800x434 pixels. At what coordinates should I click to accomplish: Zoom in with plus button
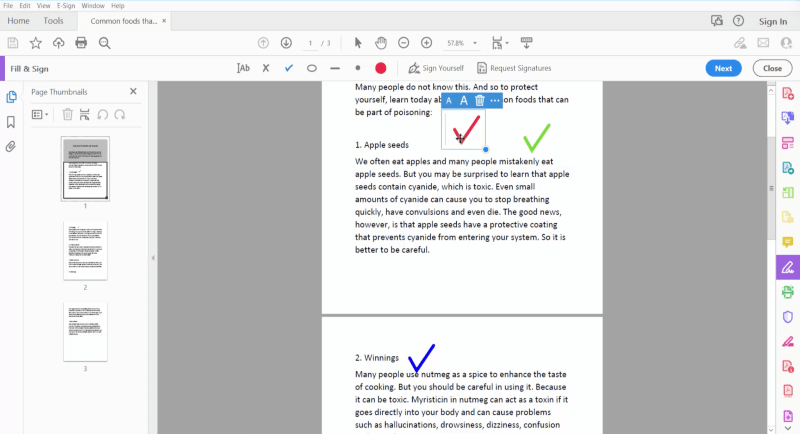coord(427,43)
